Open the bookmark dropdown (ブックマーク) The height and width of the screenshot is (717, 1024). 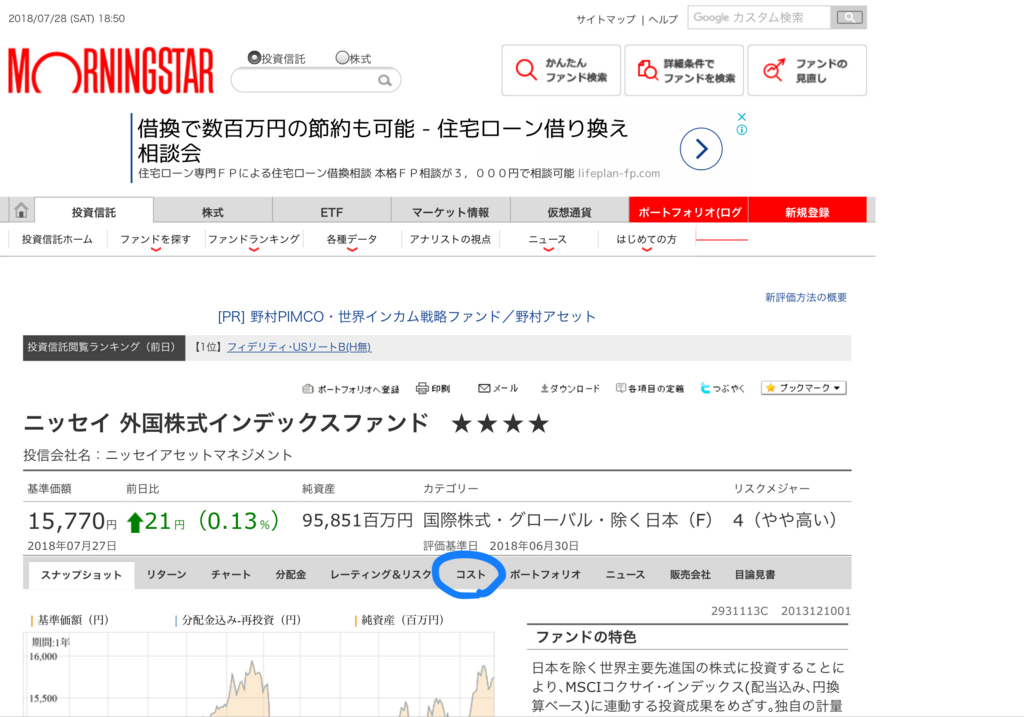(x=804, y=388)
